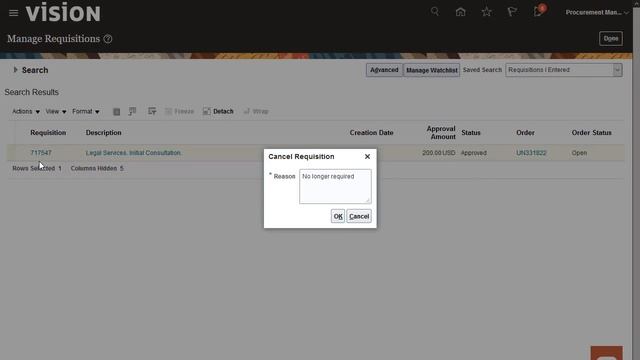
Task: Open the Format menu
Action: (x=86, y=111)
